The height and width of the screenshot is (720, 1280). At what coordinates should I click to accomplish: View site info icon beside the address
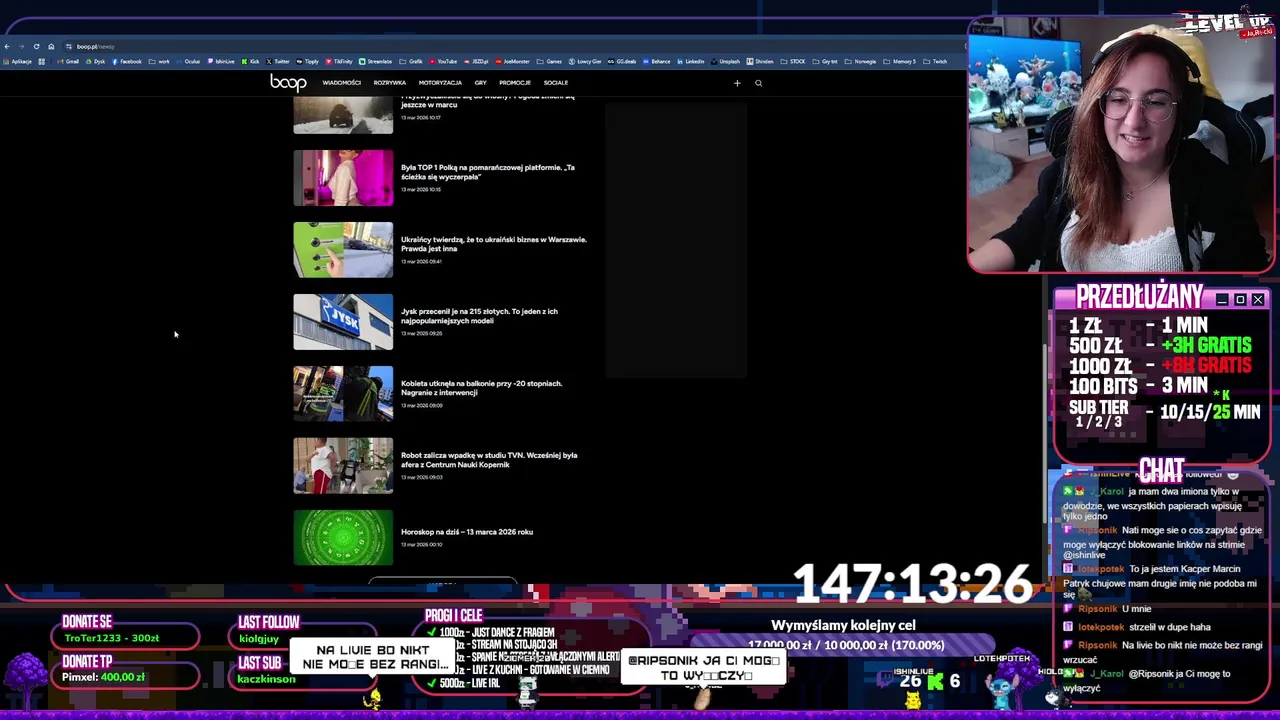68,47
